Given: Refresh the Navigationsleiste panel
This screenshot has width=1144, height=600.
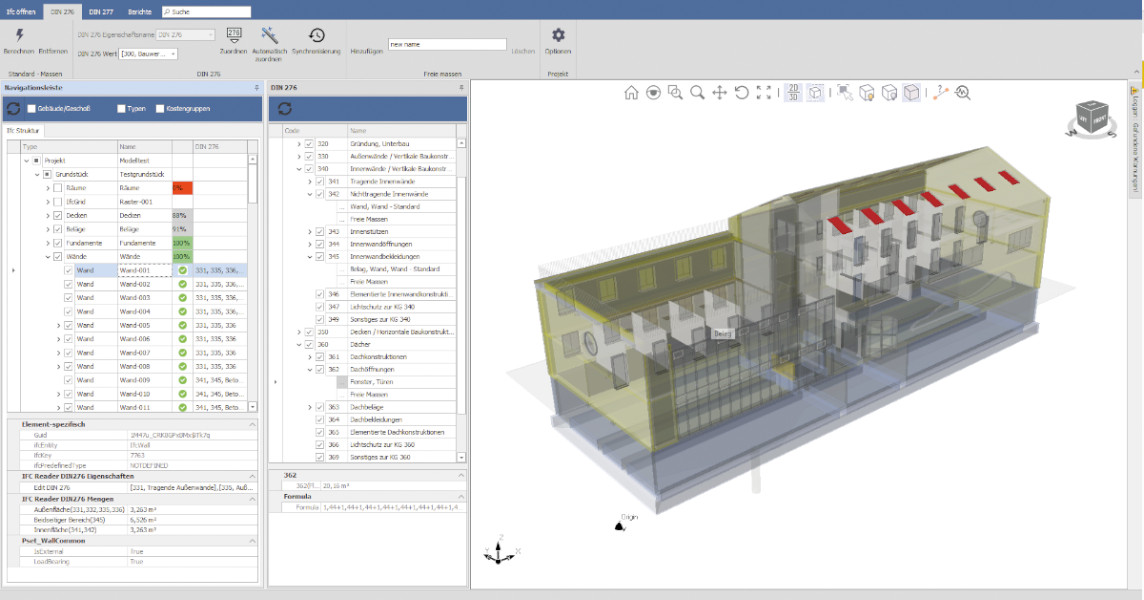Looking at the screenshot, I should pyautogui.click(x=13, y=109).
